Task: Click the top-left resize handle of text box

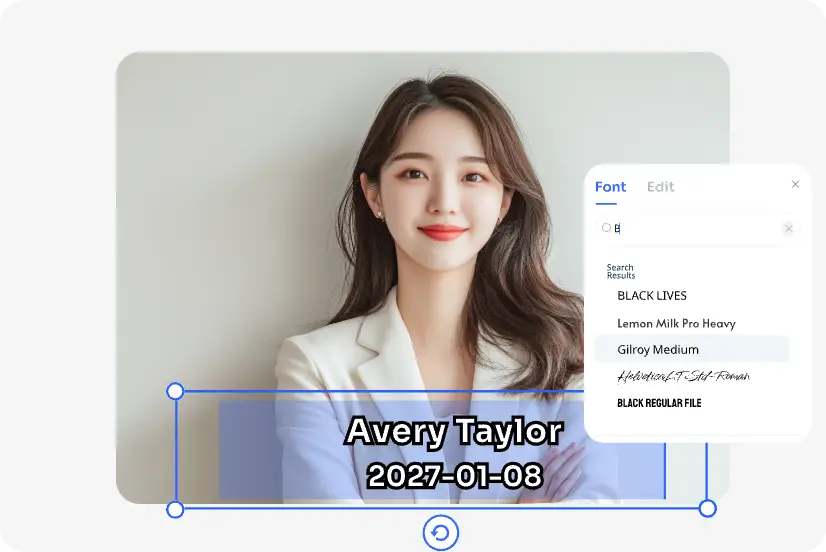Action: (x=175, y=391)
